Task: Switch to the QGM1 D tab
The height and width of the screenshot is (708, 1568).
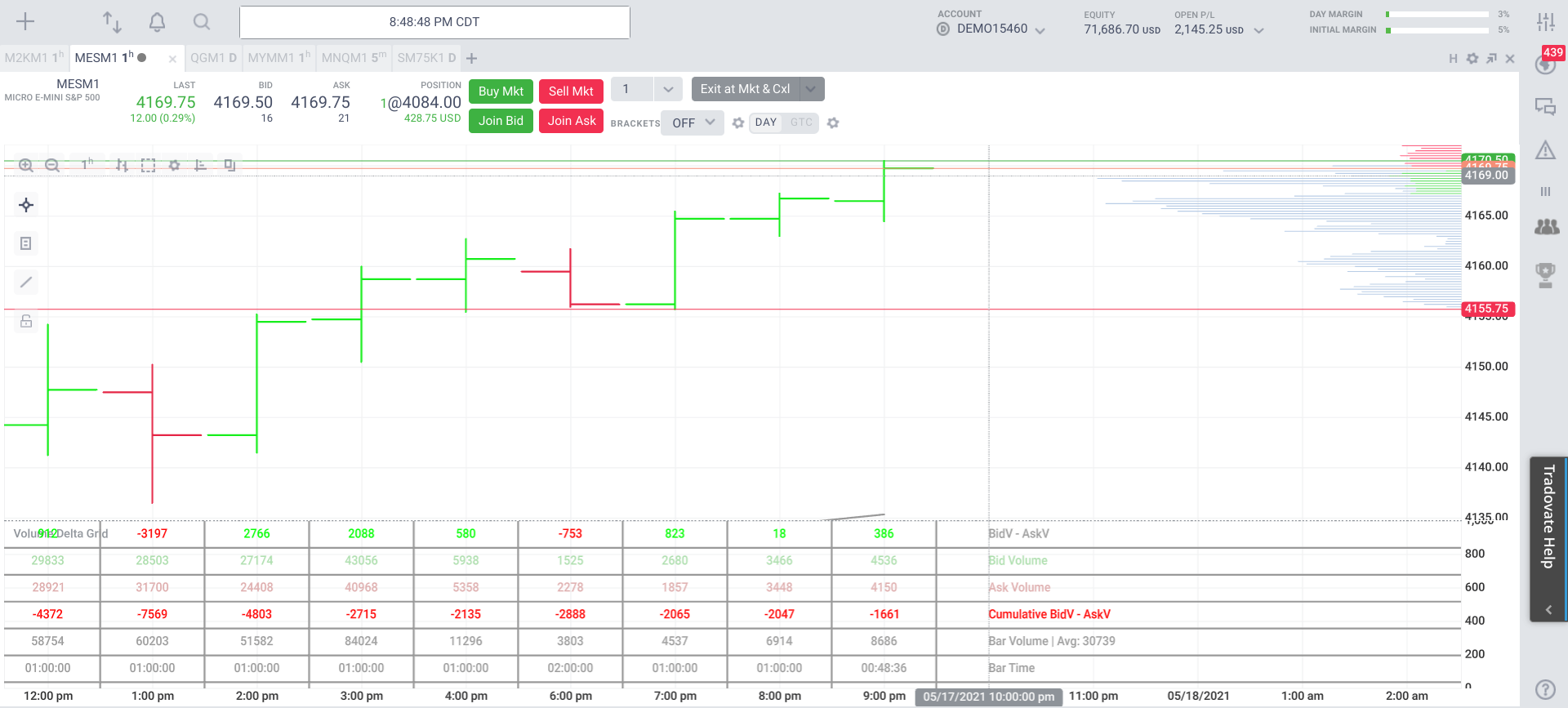Action: pyautogui.click(x=213, y=57)
